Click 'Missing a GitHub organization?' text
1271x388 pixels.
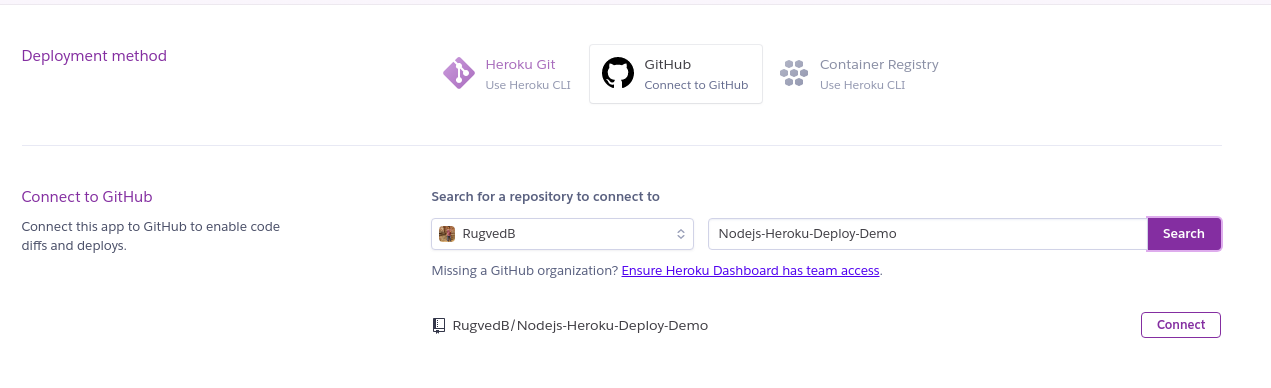tap(525, 270)
